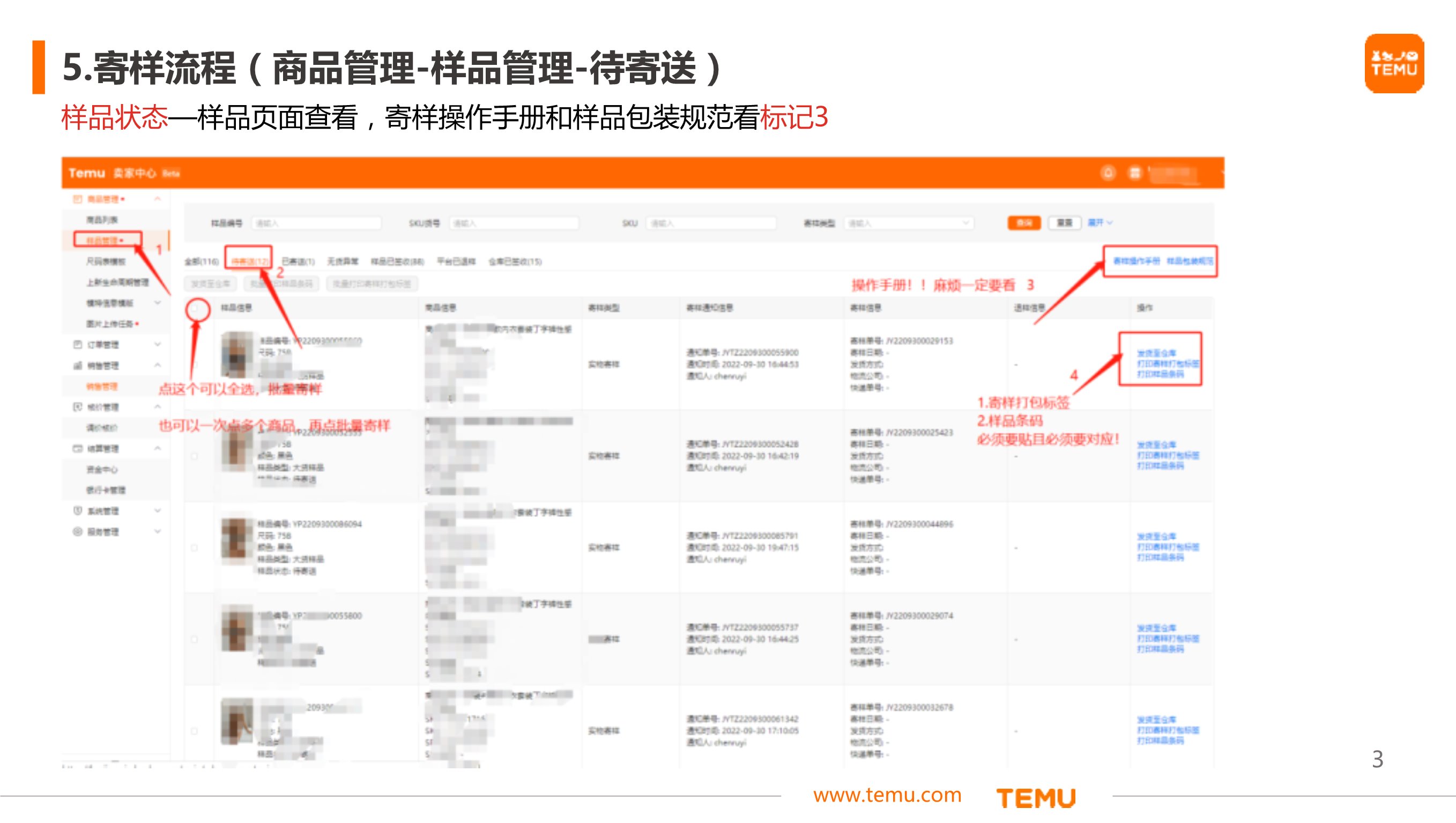
Task: Open the 寄样类型 dropdown
Action: coord(908,223)
